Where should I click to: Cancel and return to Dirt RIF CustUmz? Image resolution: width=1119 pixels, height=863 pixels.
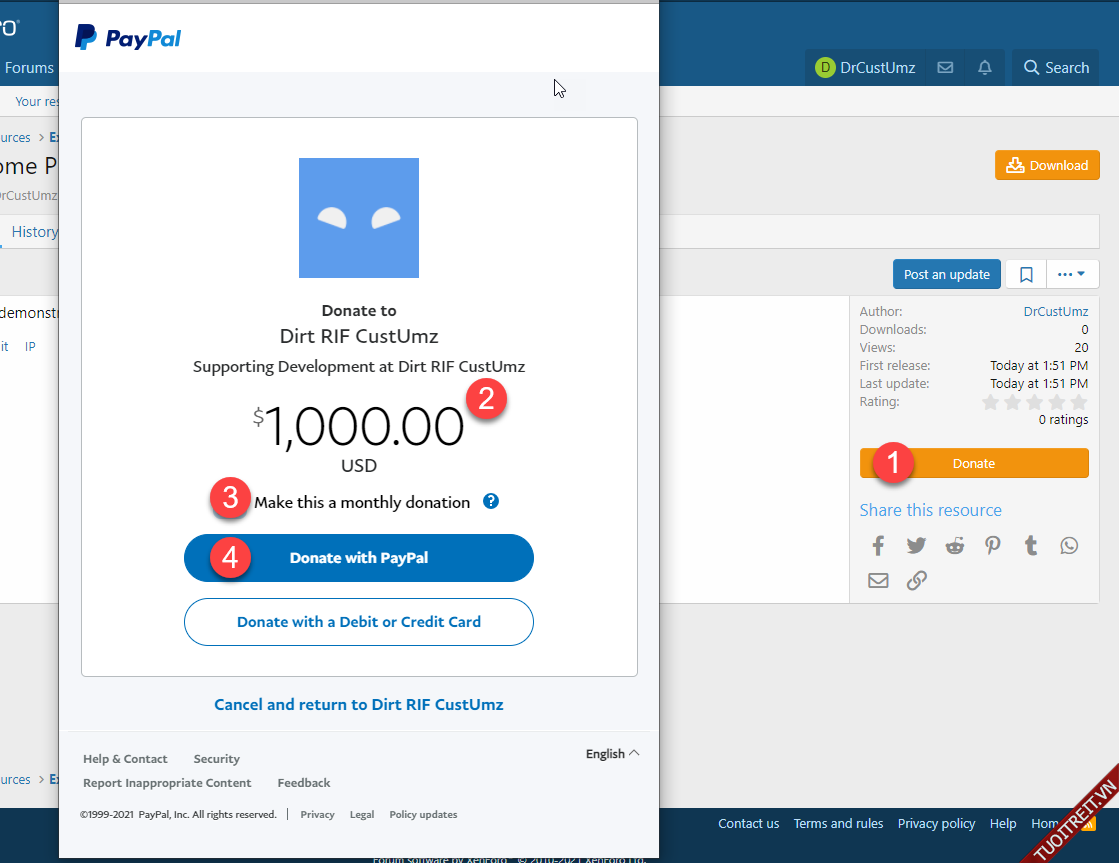pos(359,705)
